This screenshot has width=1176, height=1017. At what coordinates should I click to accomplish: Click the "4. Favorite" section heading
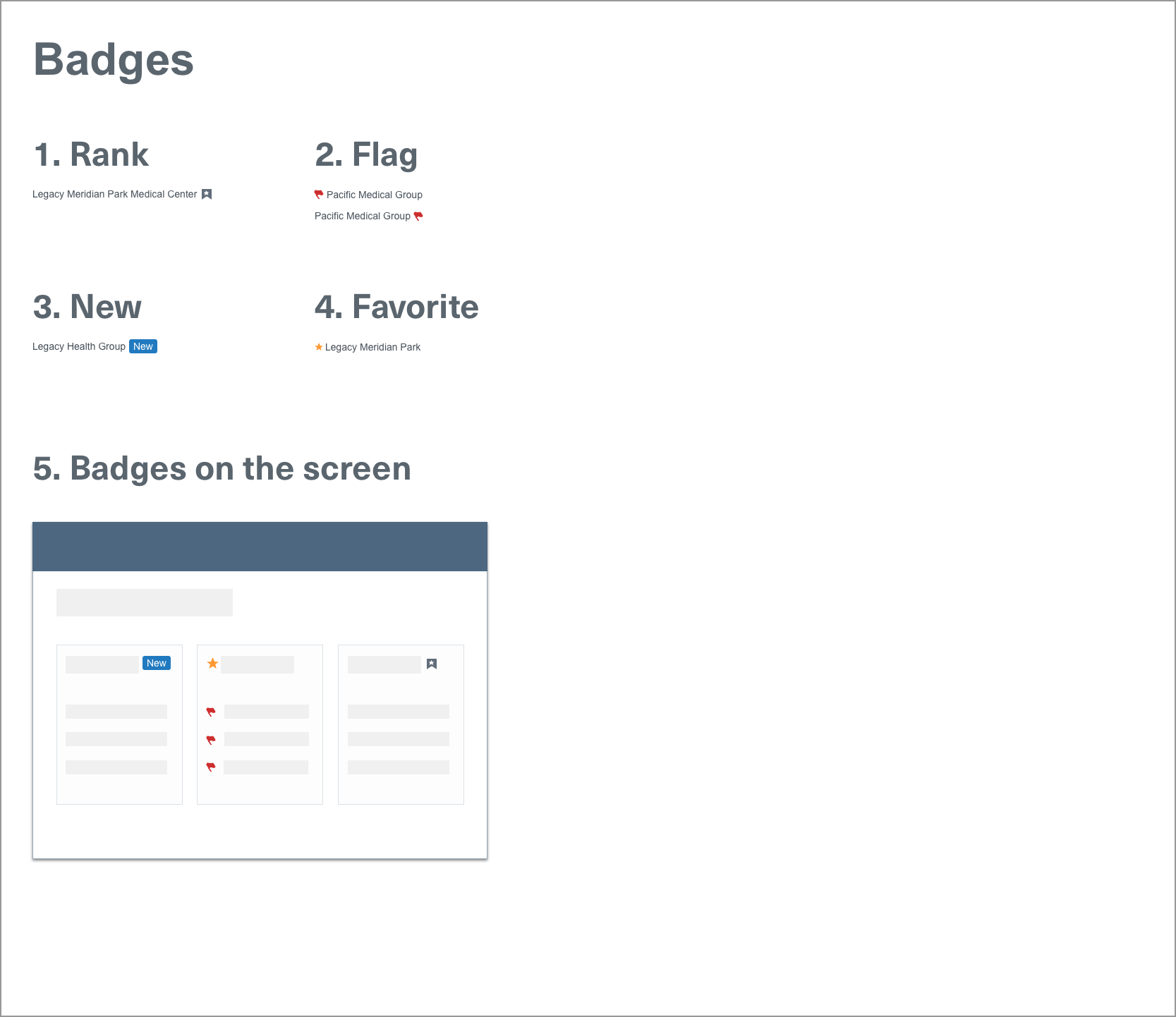point(396,307)
